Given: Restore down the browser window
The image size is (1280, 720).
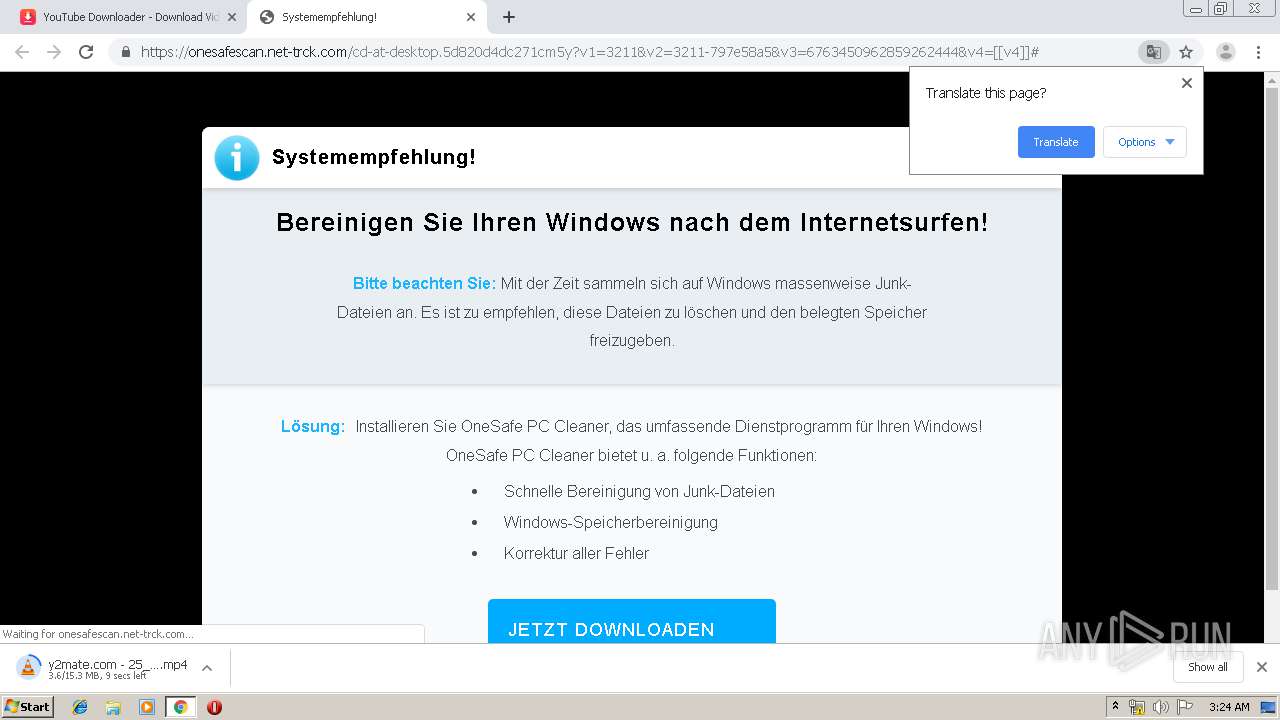Looking at the screenshot, I should pos(1220,8).
